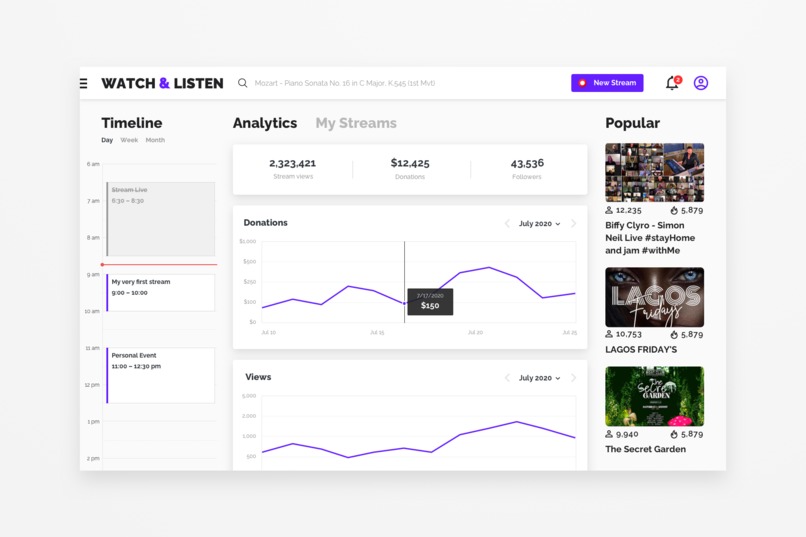Image resolution: width=806 pixels, height=537 pixels.
Task: Click the previous month arrow in Donations
Action: tap(507, 224)
